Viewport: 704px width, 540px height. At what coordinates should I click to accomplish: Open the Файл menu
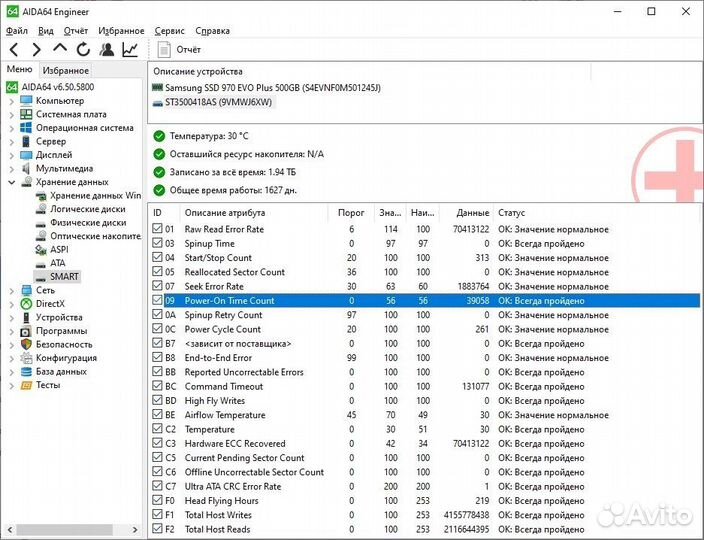17,31
